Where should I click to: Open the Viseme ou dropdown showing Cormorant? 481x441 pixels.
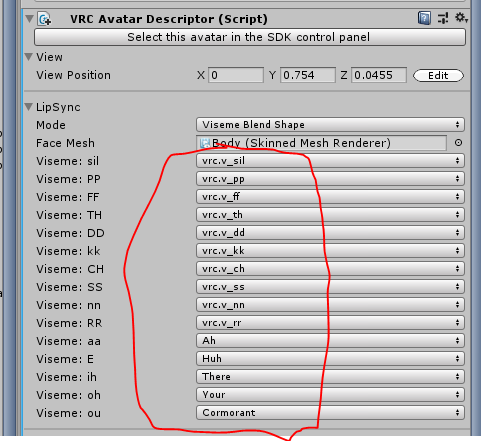coord(330,413)
